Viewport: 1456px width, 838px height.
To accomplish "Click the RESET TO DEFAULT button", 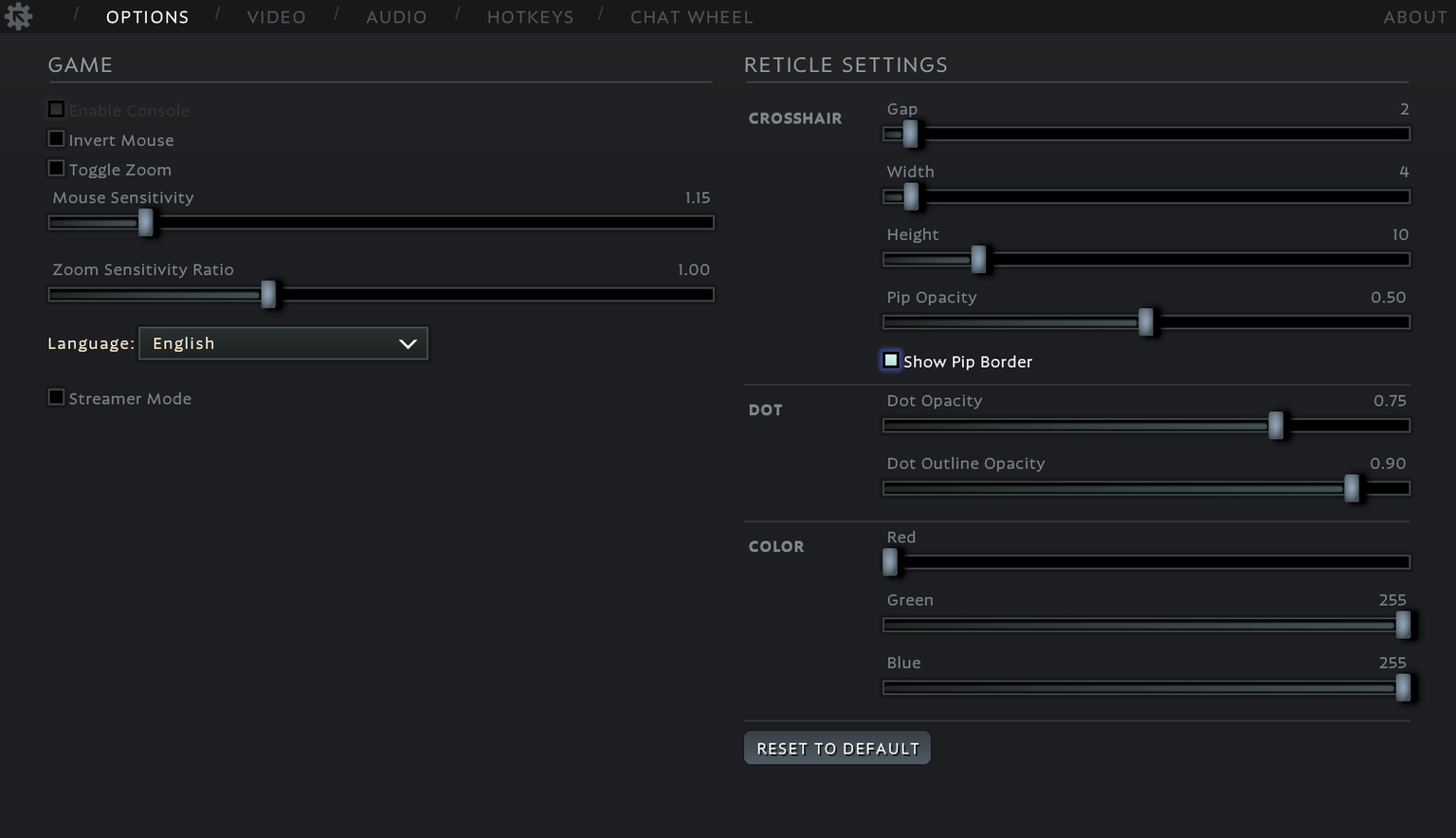I will point(837,748).
